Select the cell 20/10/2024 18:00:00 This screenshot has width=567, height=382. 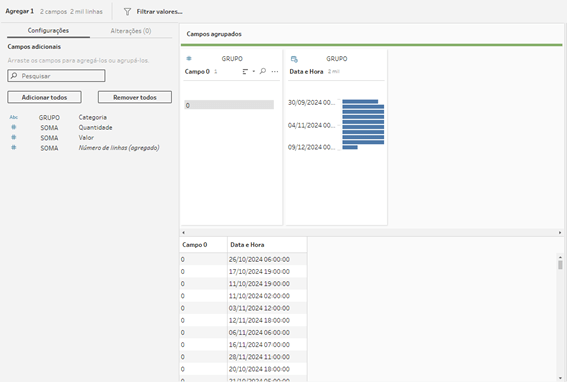click(x=267, y=369)
